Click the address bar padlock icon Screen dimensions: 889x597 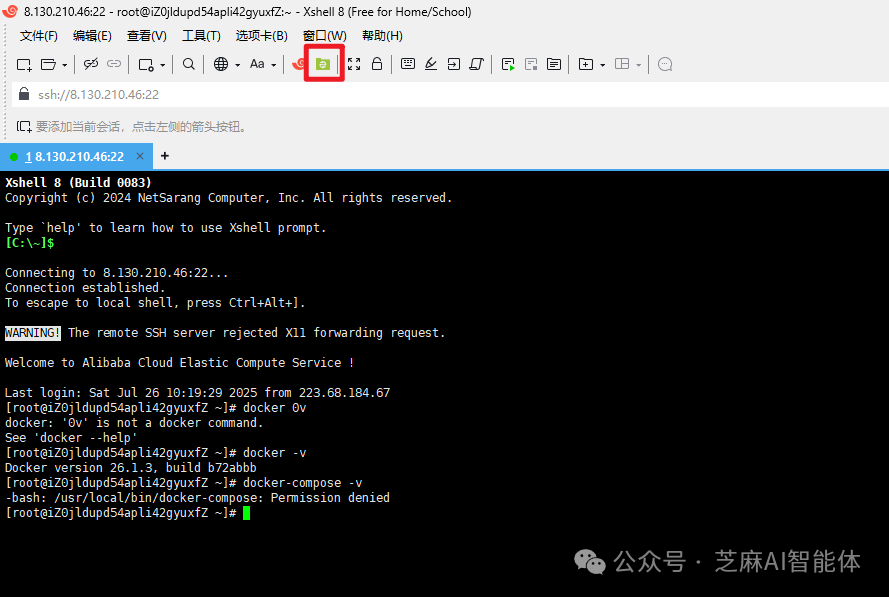(24, 94)
